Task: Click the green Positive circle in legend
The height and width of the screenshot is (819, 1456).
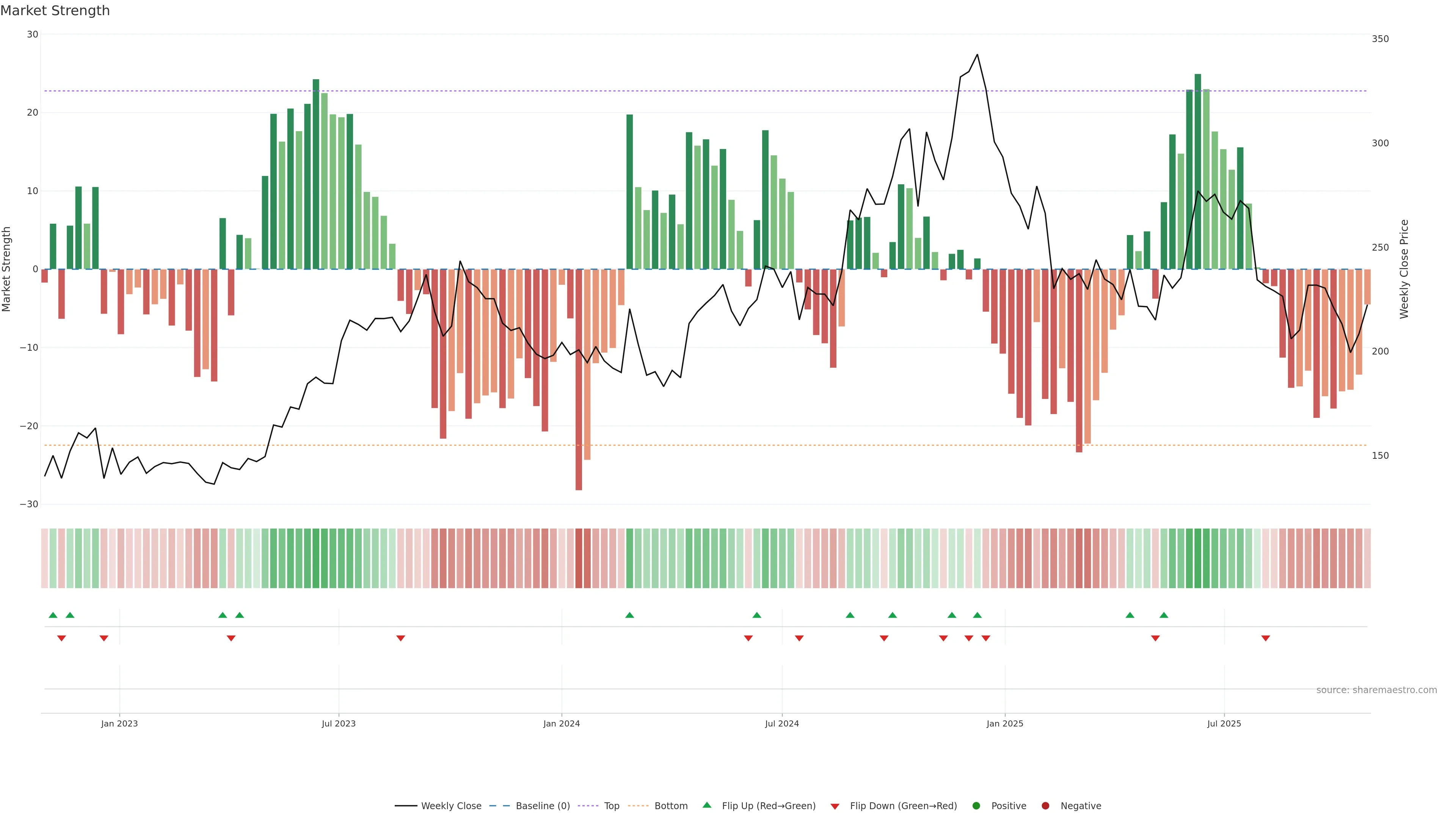Action: 976,806
